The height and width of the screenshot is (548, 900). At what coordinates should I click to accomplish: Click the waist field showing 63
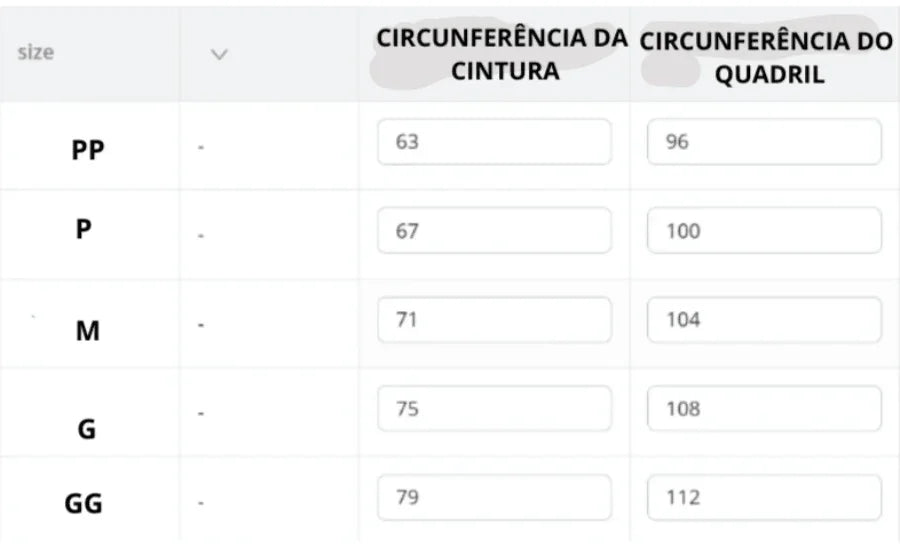(494, 142)
